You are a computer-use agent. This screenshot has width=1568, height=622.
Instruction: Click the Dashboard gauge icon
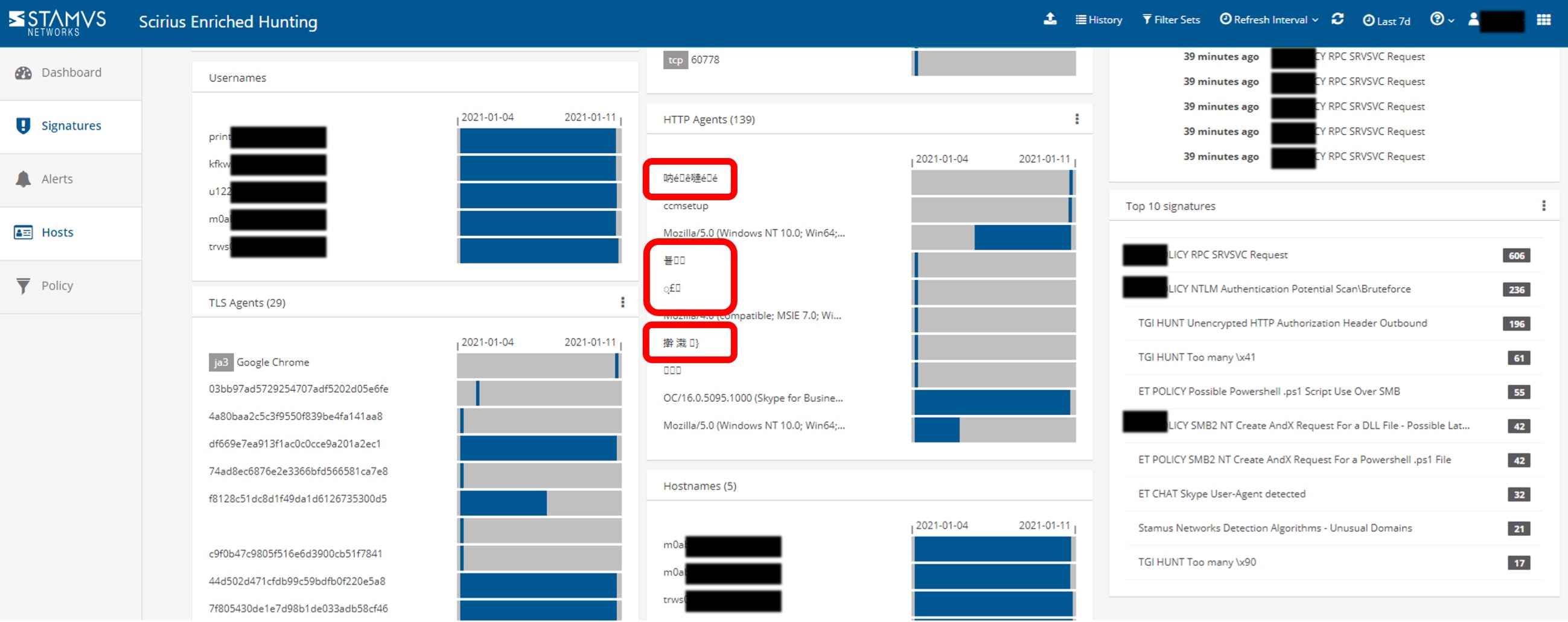(x=23, y=73)
